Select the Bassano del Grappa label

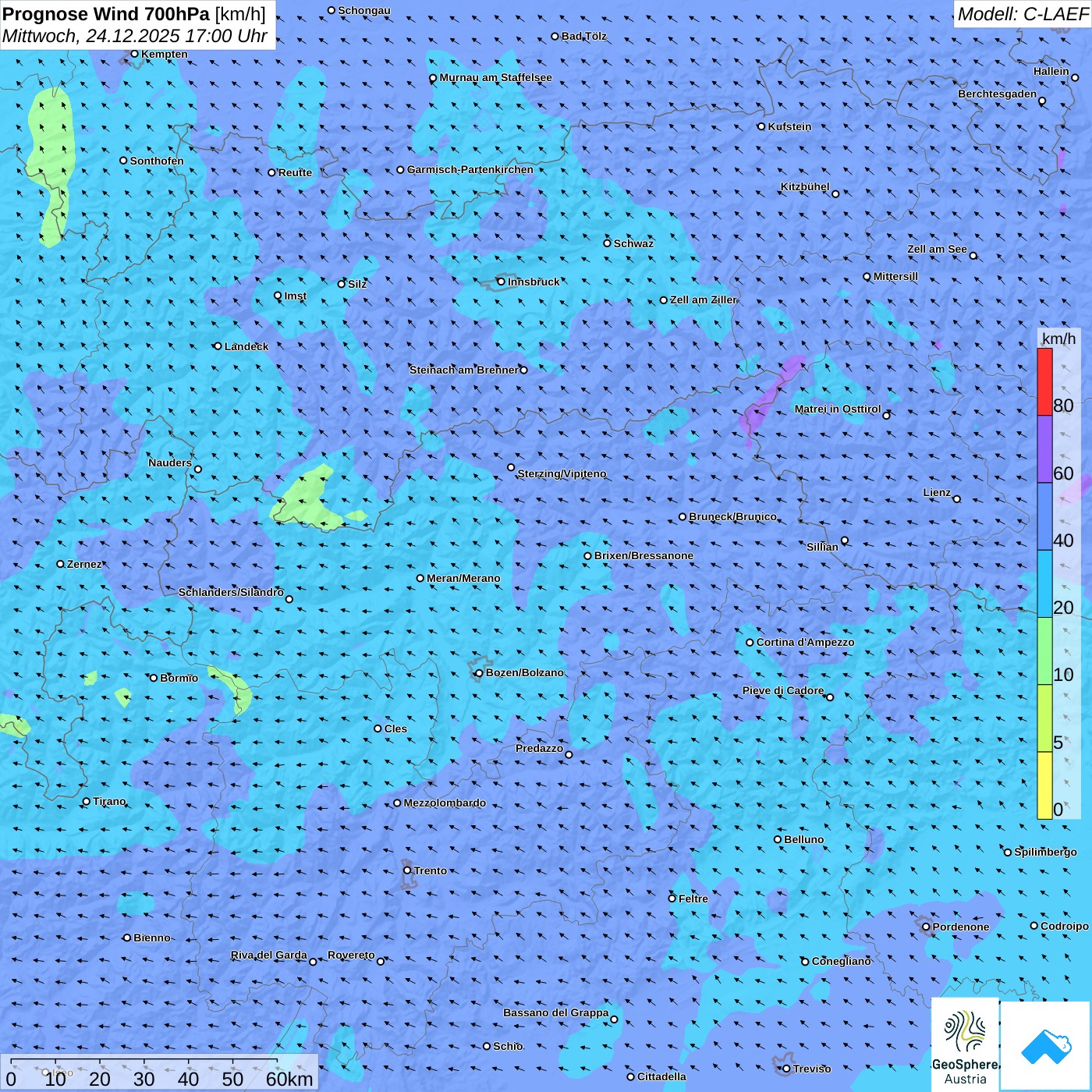pos(555,1012)
